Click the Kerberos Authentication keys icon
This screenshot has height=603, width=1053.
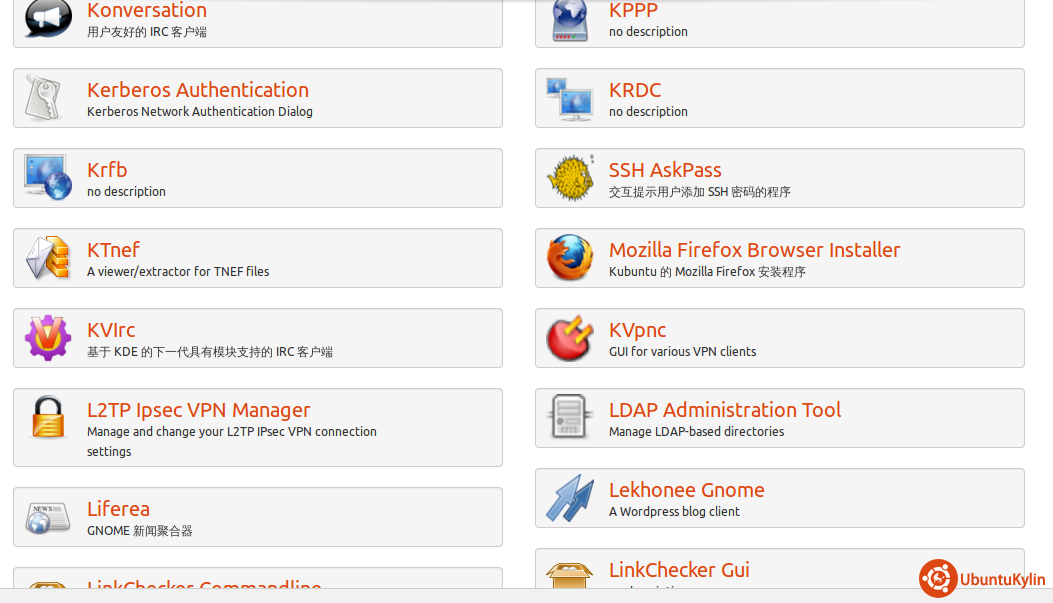coord(48,98)
